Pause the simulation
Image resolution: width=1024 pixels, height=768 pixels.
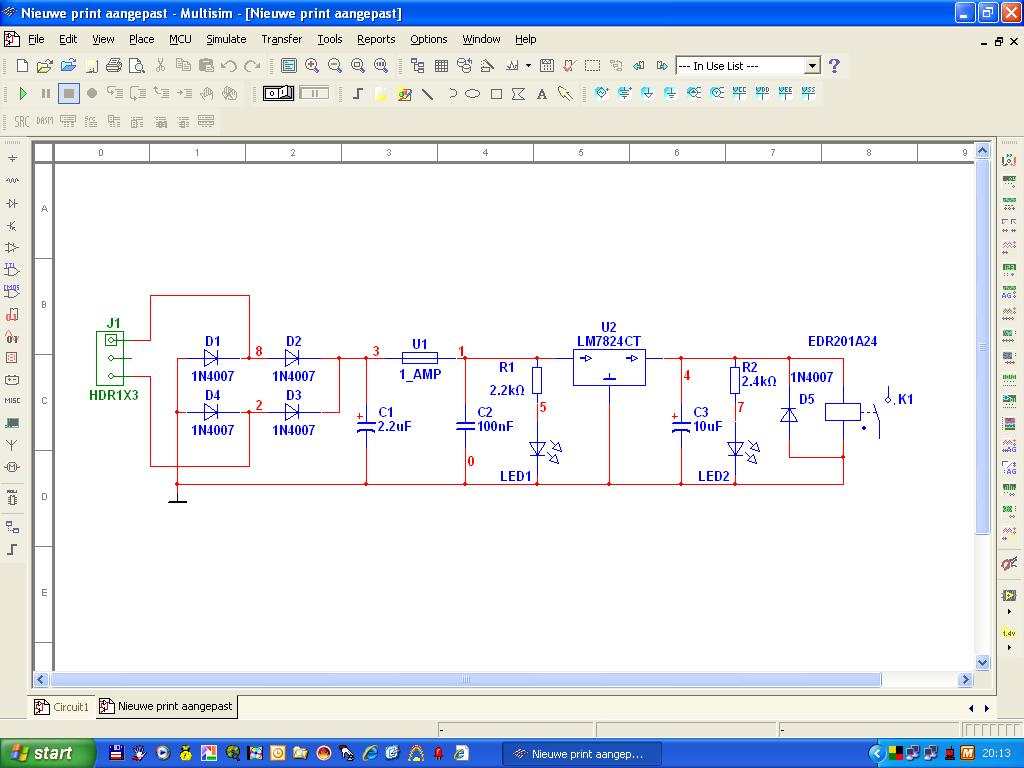[45, 93]
